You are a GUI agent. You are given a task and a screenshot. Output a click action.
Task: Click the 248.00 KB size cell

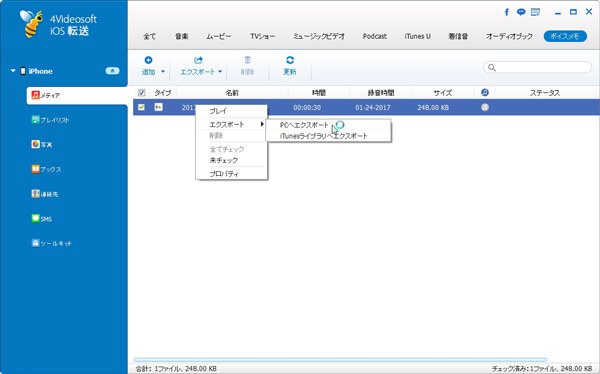tap(433, 108)
